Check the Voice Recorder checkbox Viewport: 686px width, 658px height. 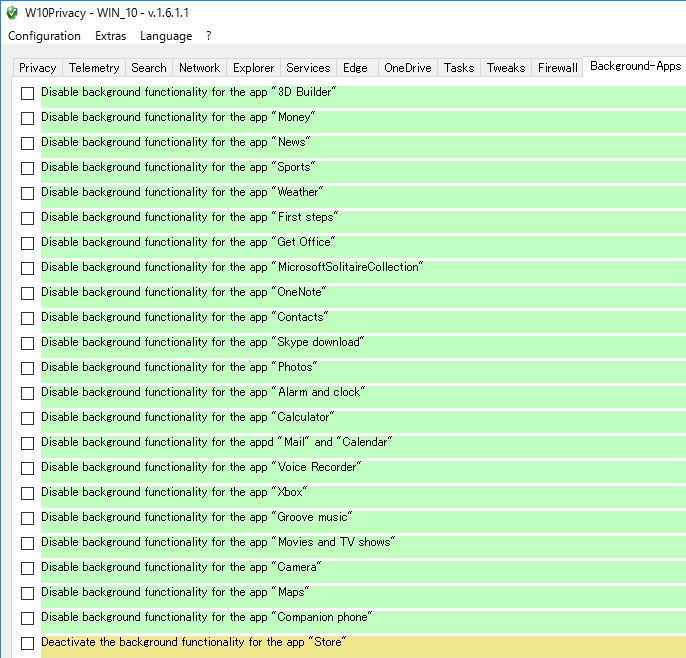pyautogui.click(x=27, y=468)
